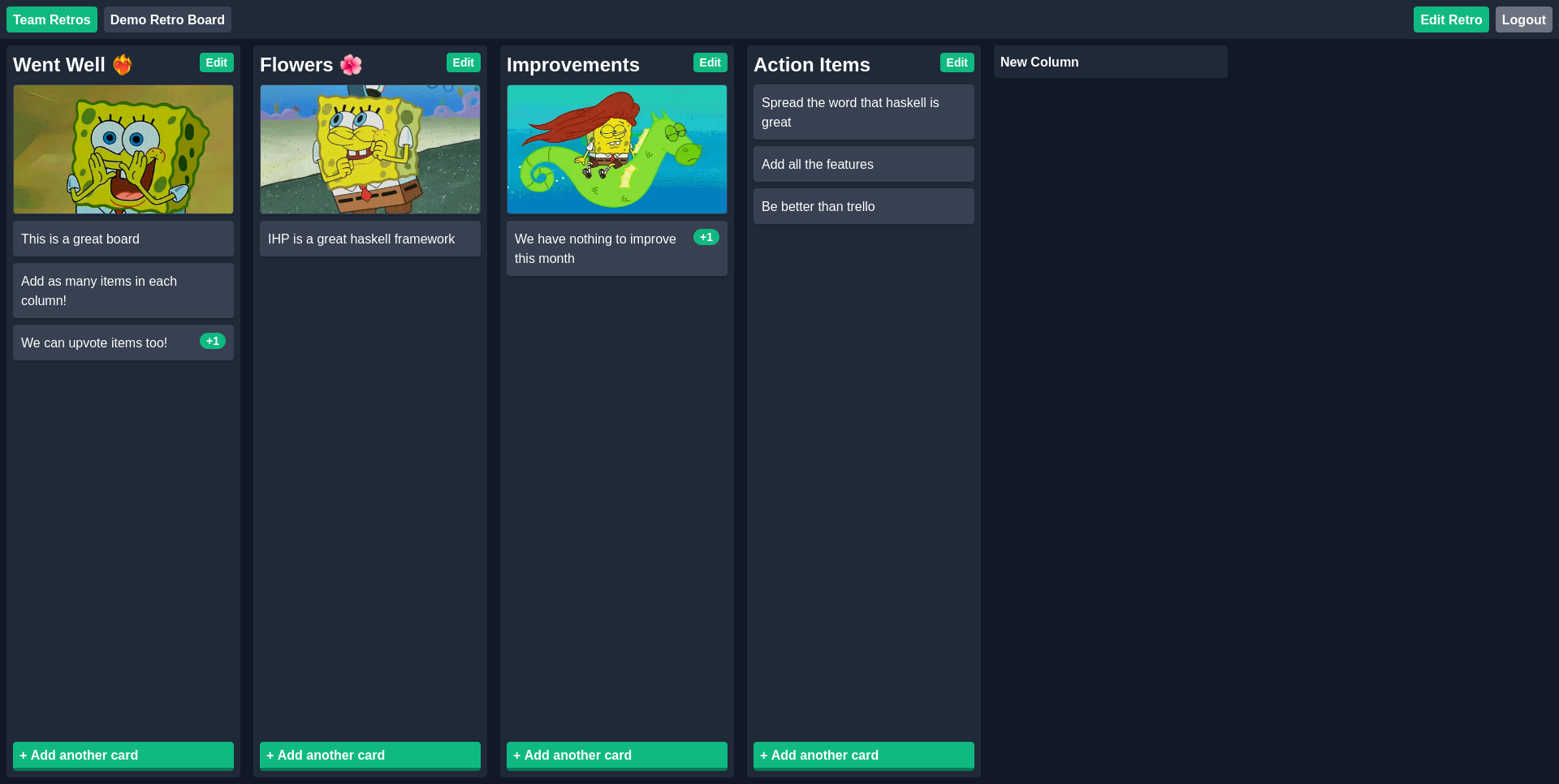Select the 'Add as many items in each column!' card
The width and height of the screenshot is (1559, 784).
click(x=123, y=291)
